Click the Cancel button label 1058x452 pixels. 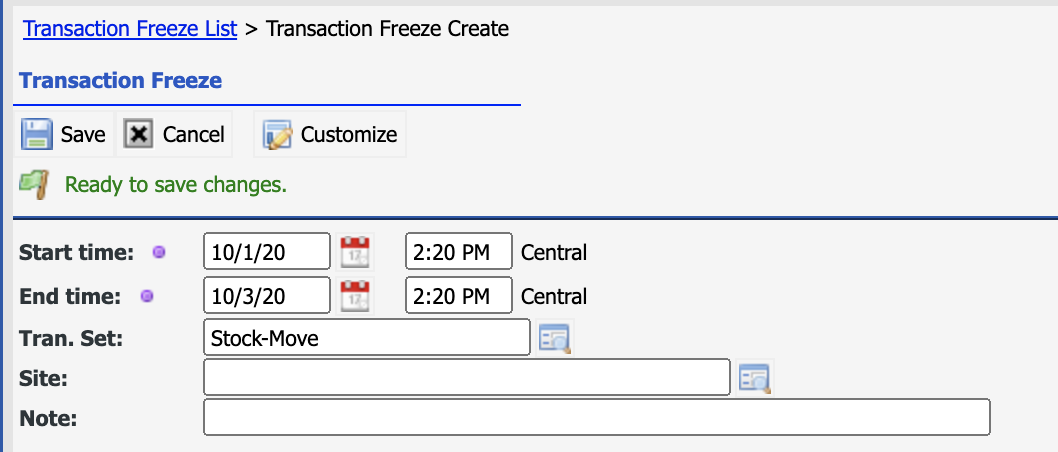194,135
